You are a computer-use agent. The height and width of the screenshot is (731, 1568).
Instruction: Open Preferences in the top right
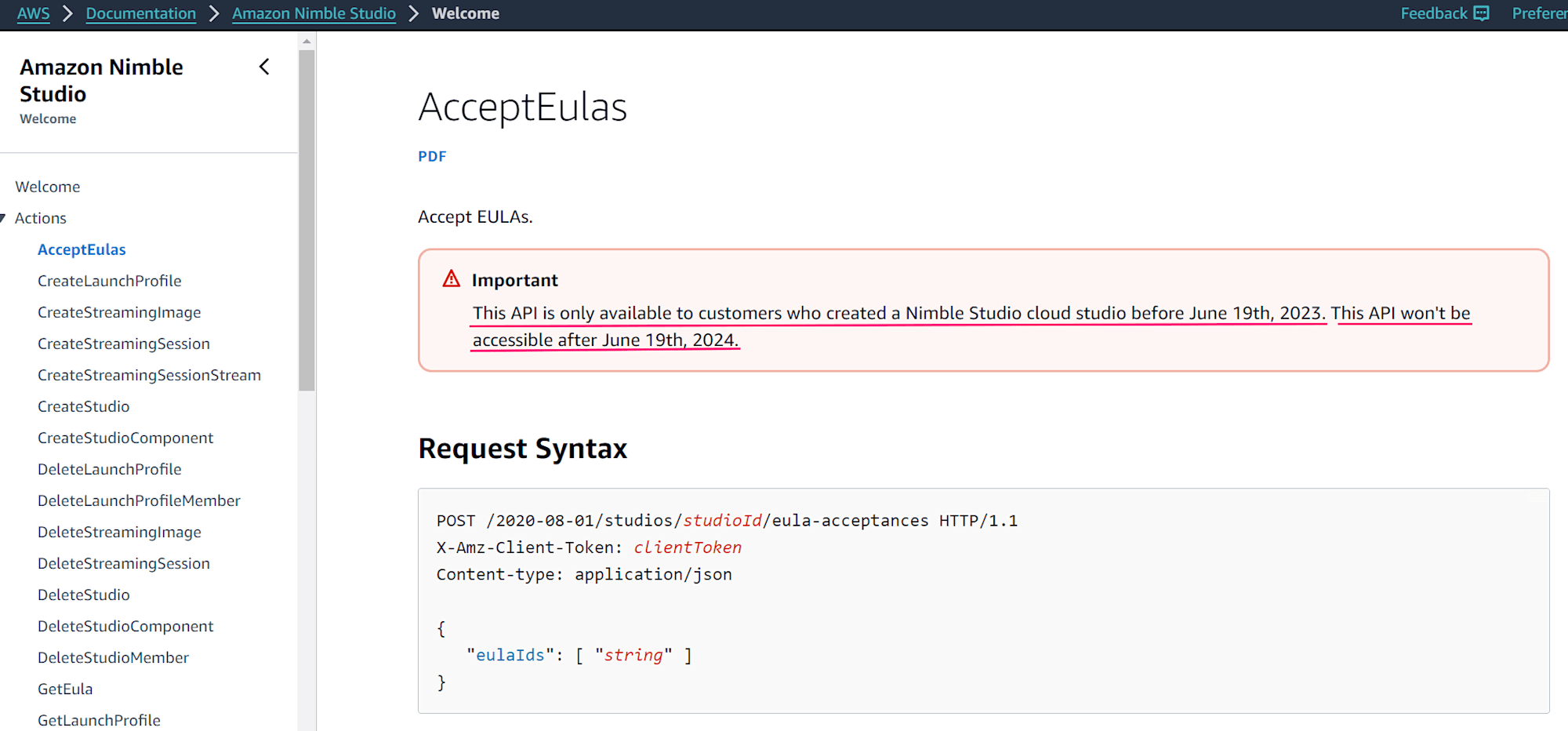click(1540, 13)
